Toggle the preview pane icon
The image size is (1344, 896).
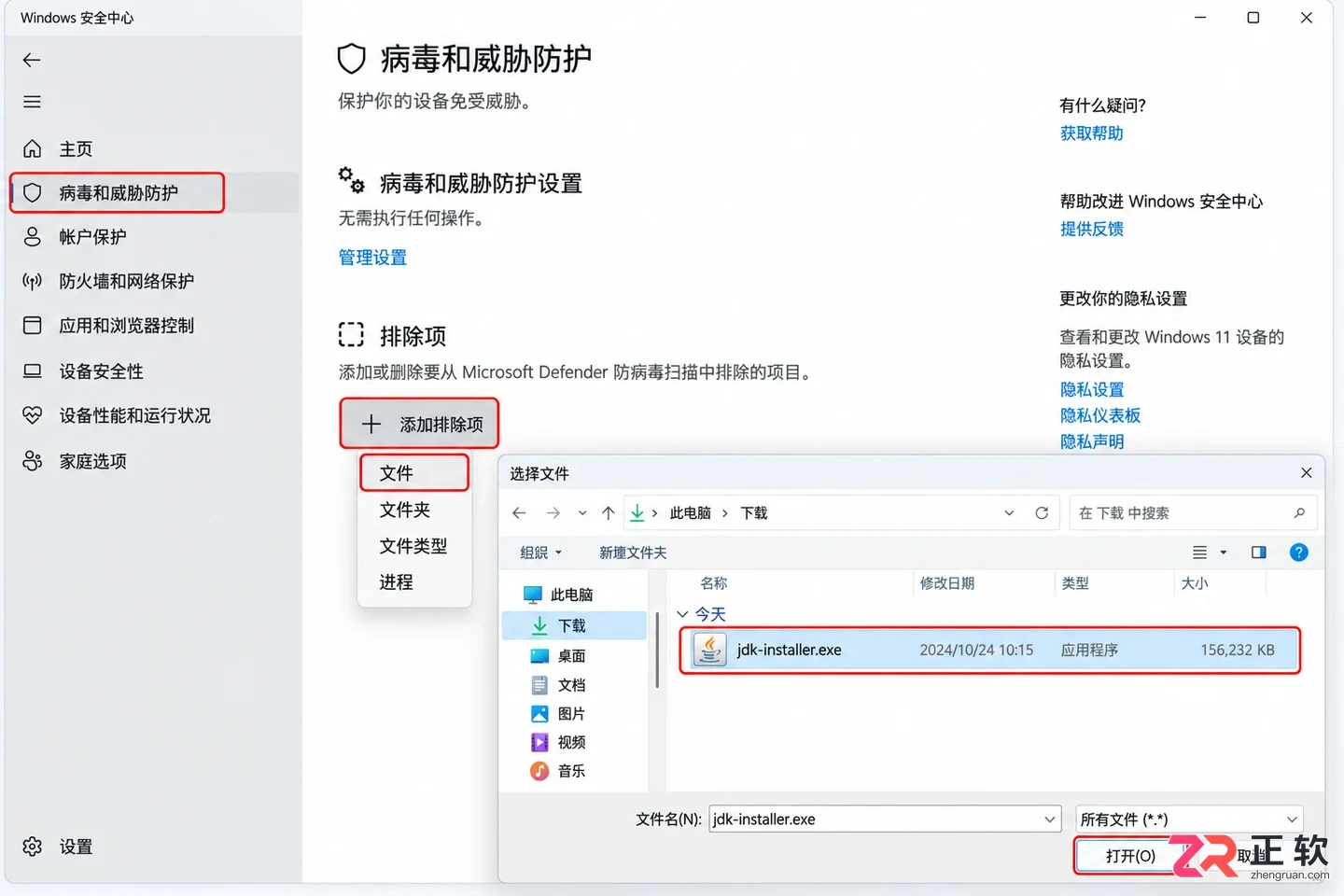tap(1258, 553)
